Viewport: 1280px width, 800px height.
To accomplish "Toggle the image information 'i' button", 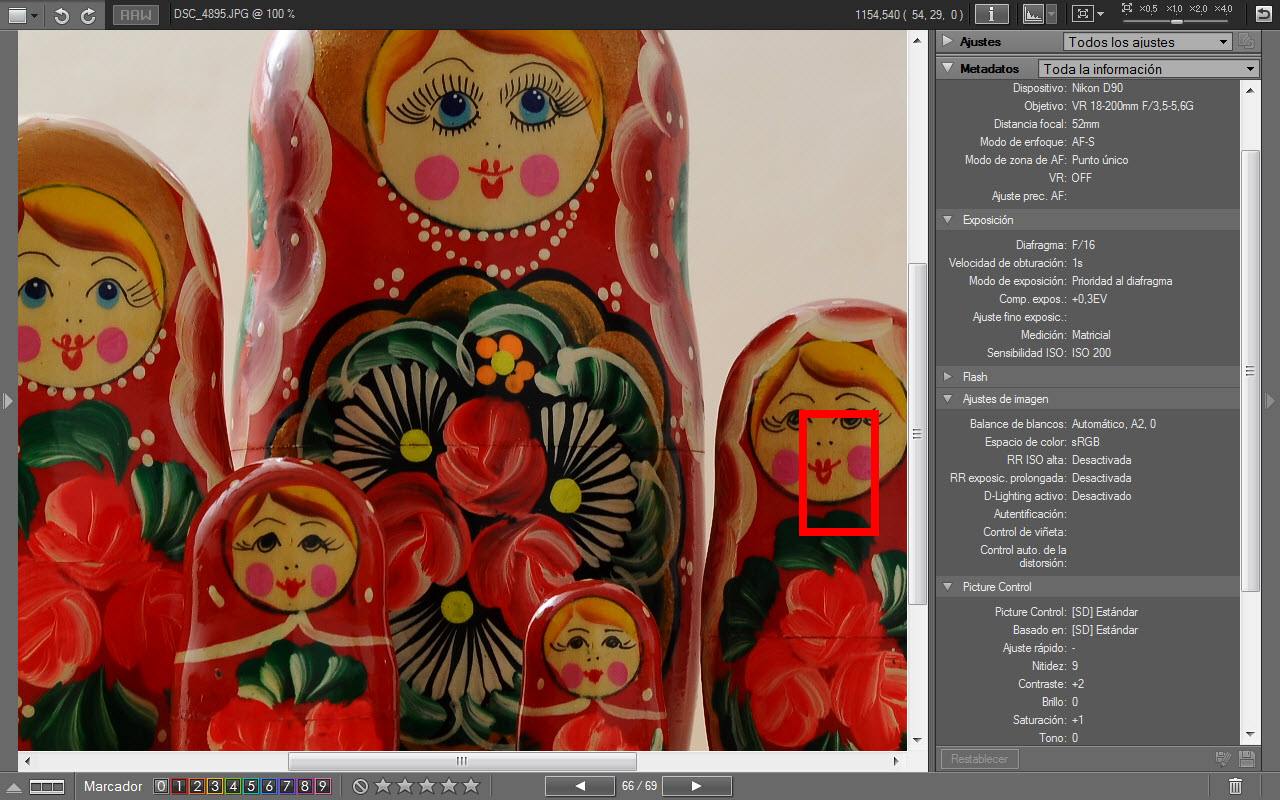I will (x=992, y=14).
